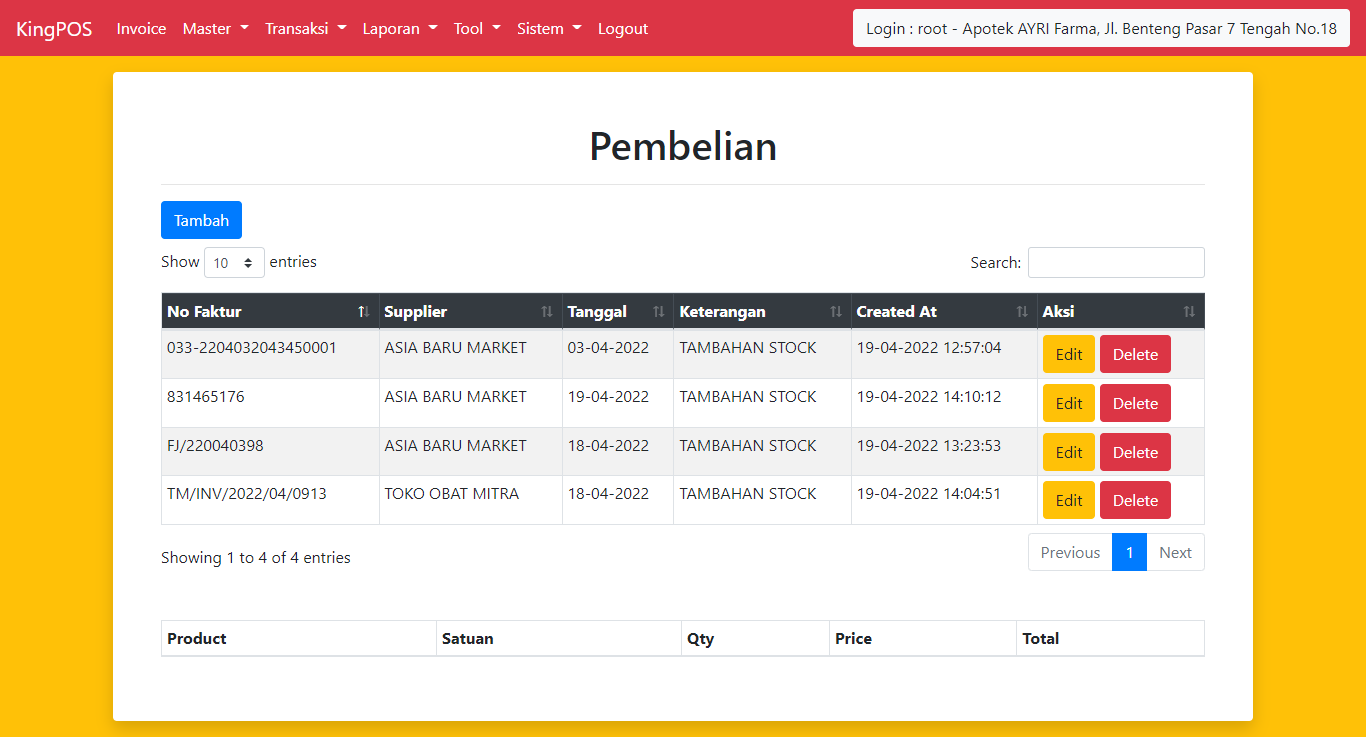Sort the Created At column
The width and height of the screenshot is (1366, 738).
1021,310
